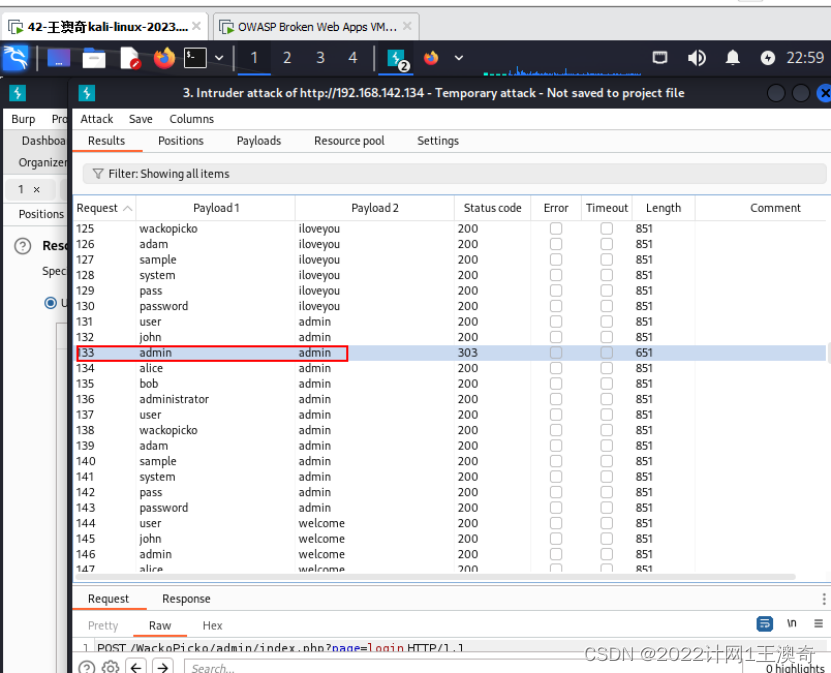
Task: Switch to the Positions tab in attack window
Action: pyautogui.click(x=181, y=141)
